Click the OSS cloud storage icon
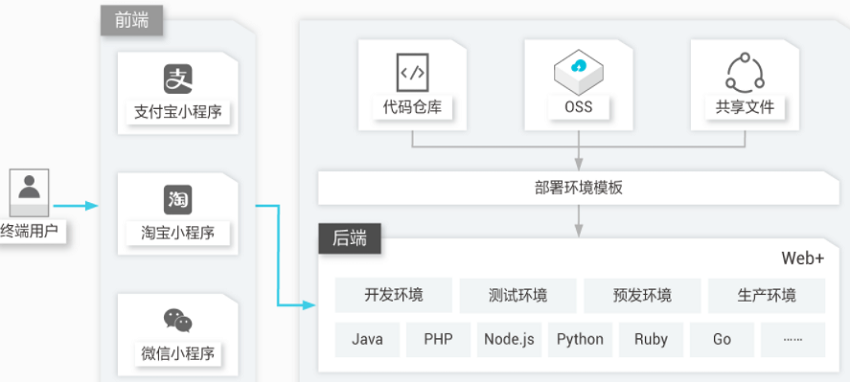The image size is (850, 382). click(578, 72)
